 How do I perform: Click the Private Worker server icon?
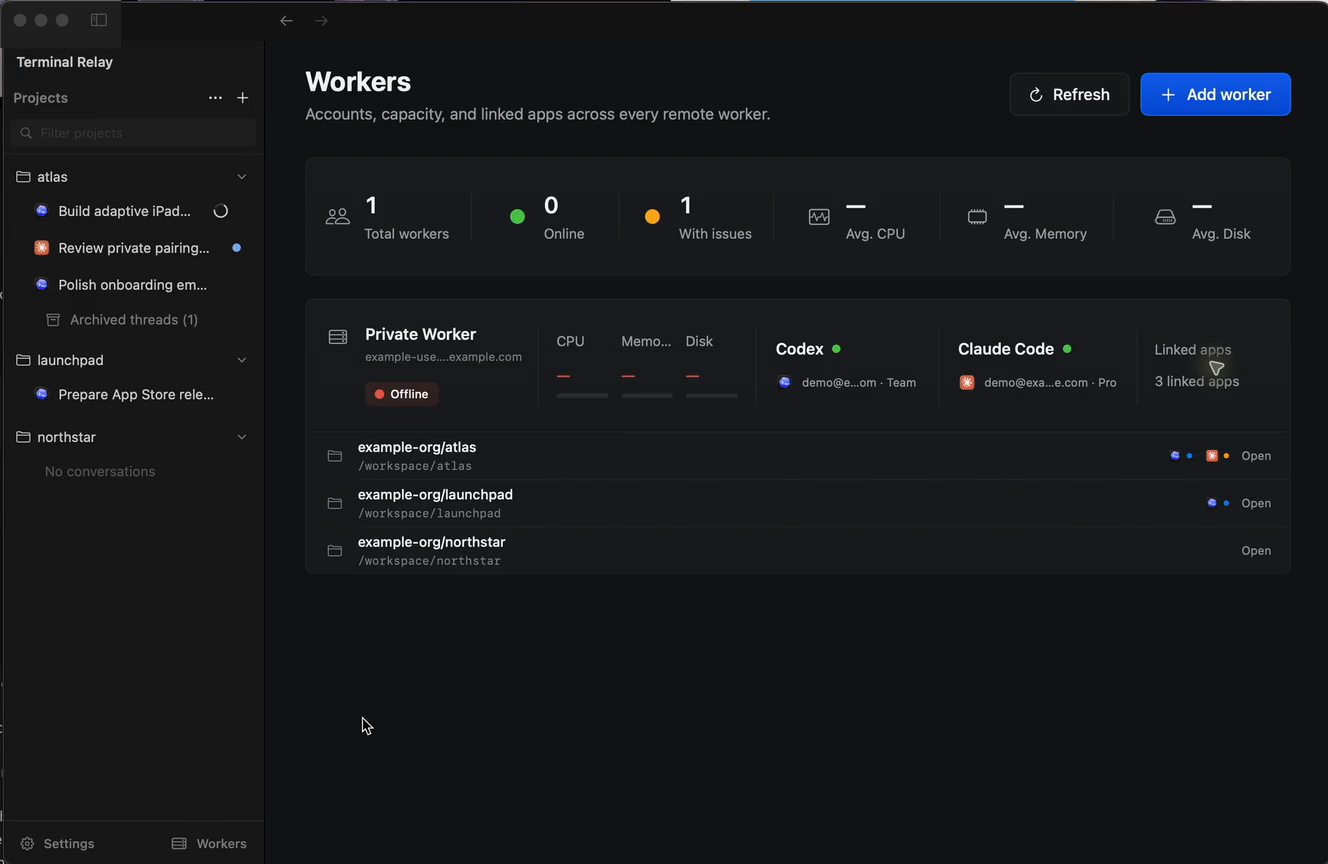(x=338, y=337)
